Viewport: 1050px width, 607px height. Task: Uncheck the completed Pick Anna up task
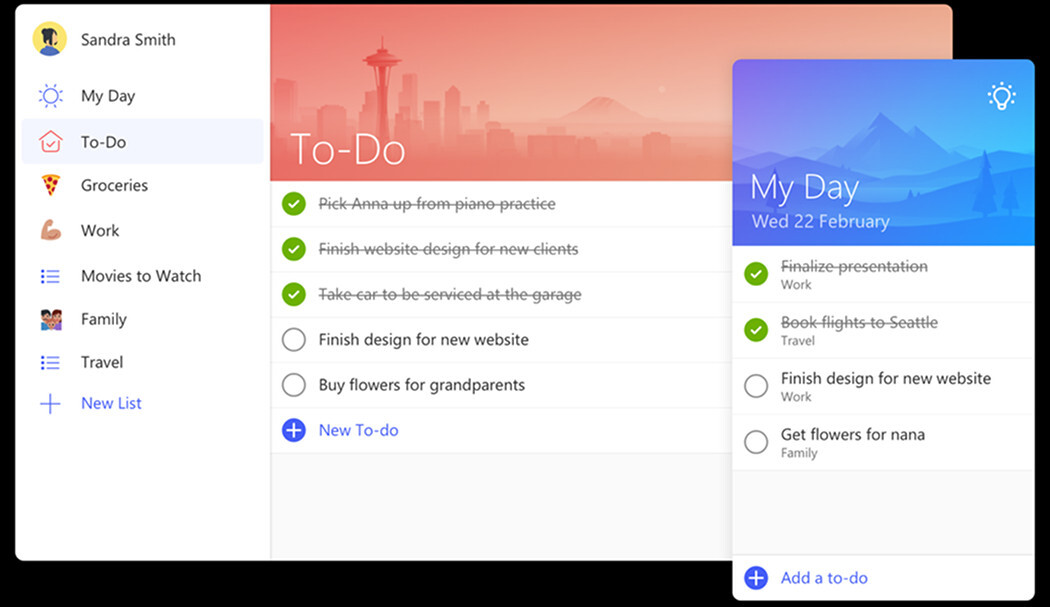(293, 203)
